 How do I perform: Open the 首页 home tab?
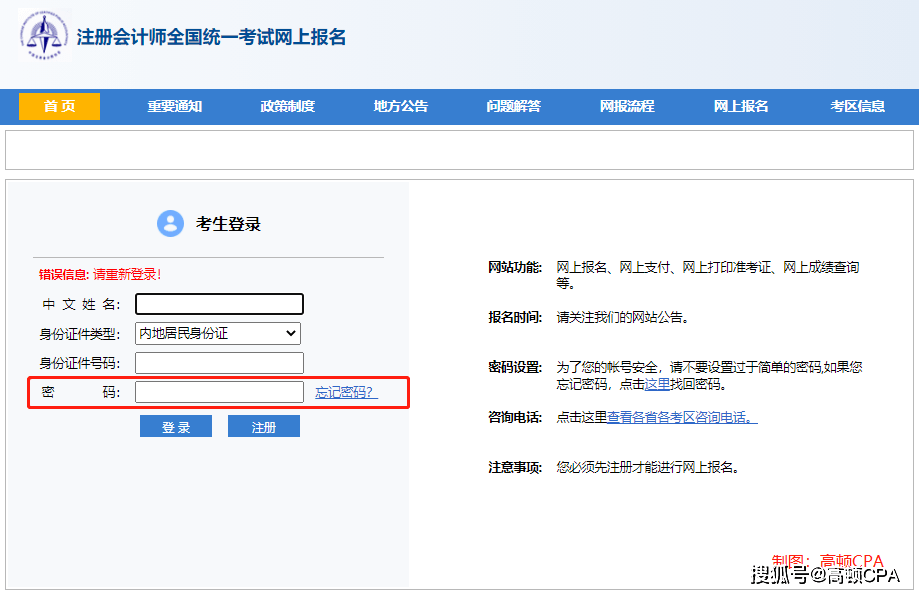click(x=60, y=106)
